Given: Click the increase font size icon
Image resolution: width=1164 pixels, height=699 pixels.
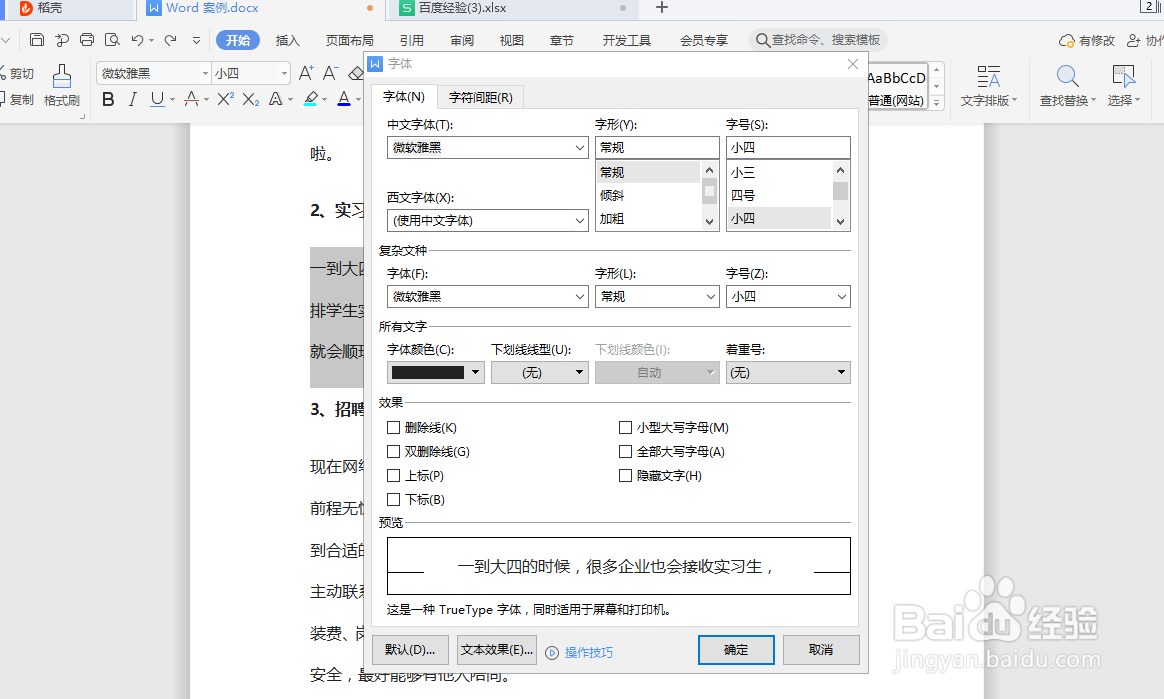Looking at the screenshot, I should 305,73.
